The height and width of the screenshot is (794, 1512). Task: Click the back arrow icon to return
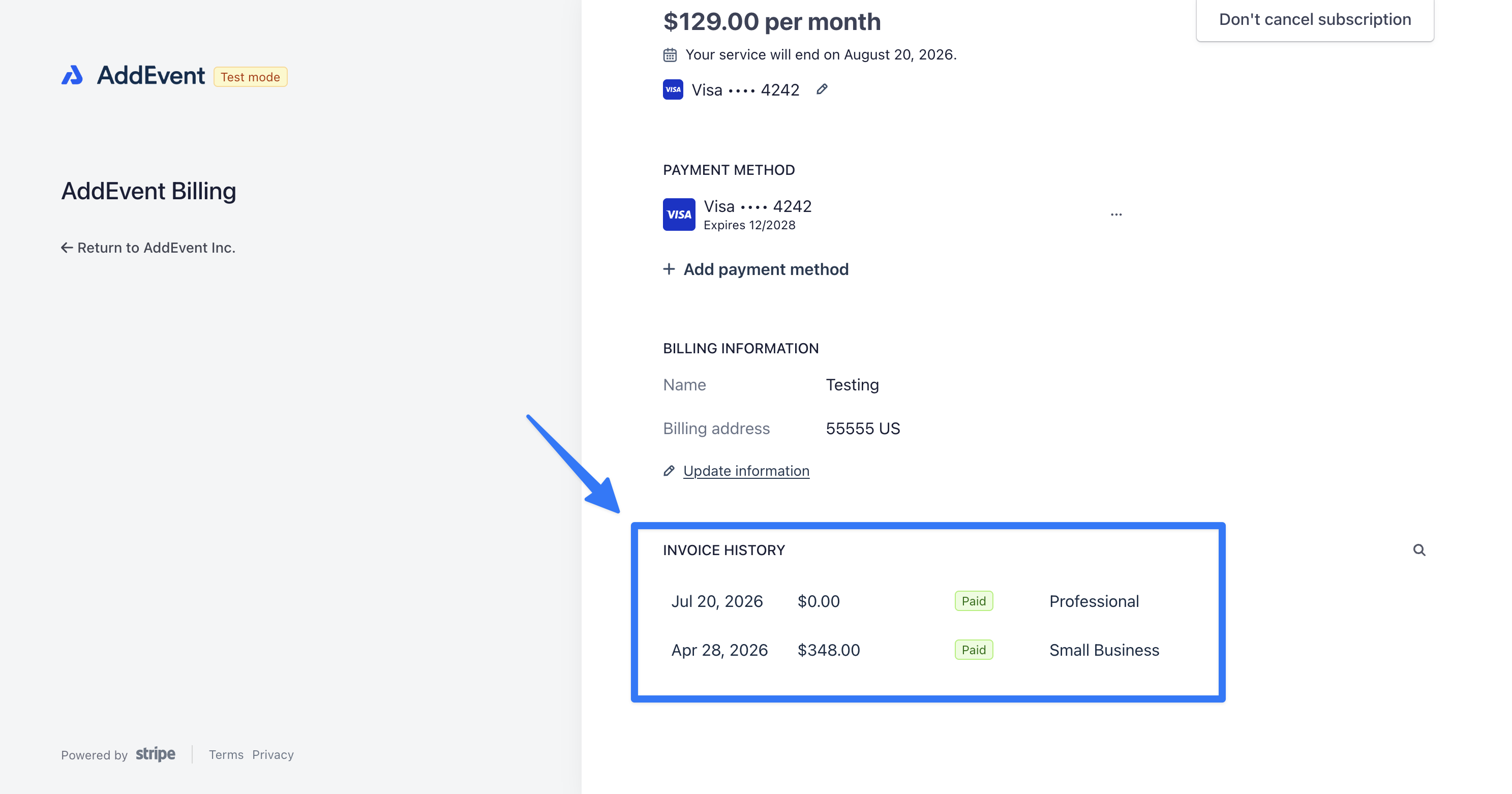(67, 248)
